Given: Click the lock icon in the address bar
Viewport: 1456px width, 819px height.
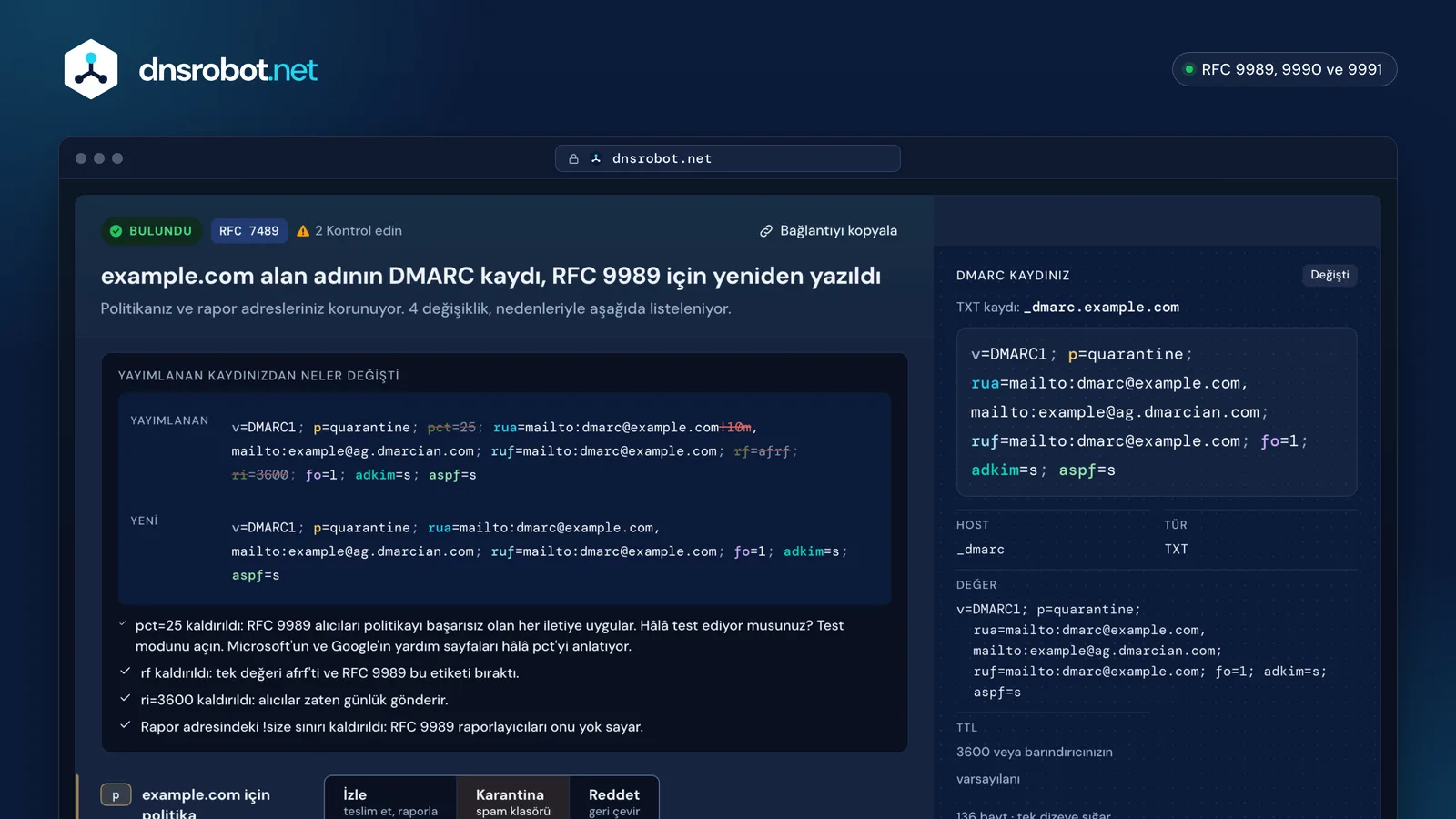Looking at the screenshot, I should pyautogui.click(x=573, y=158).
